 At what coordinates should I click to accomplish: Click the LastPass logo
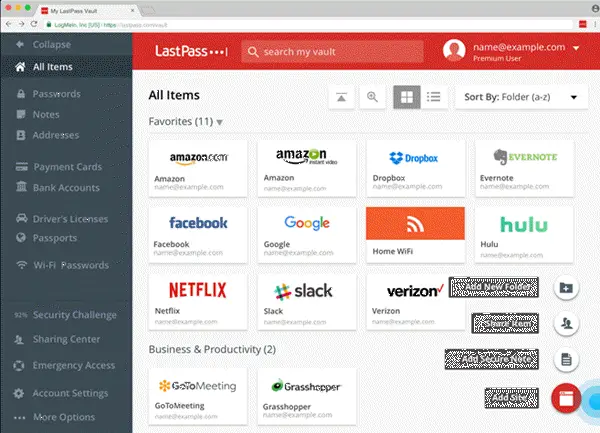click(x=191, y=51)
